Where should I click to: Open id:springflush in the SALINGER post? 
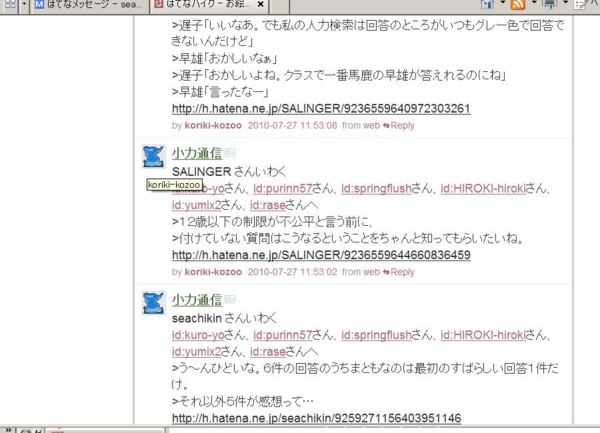coord(376,189)
